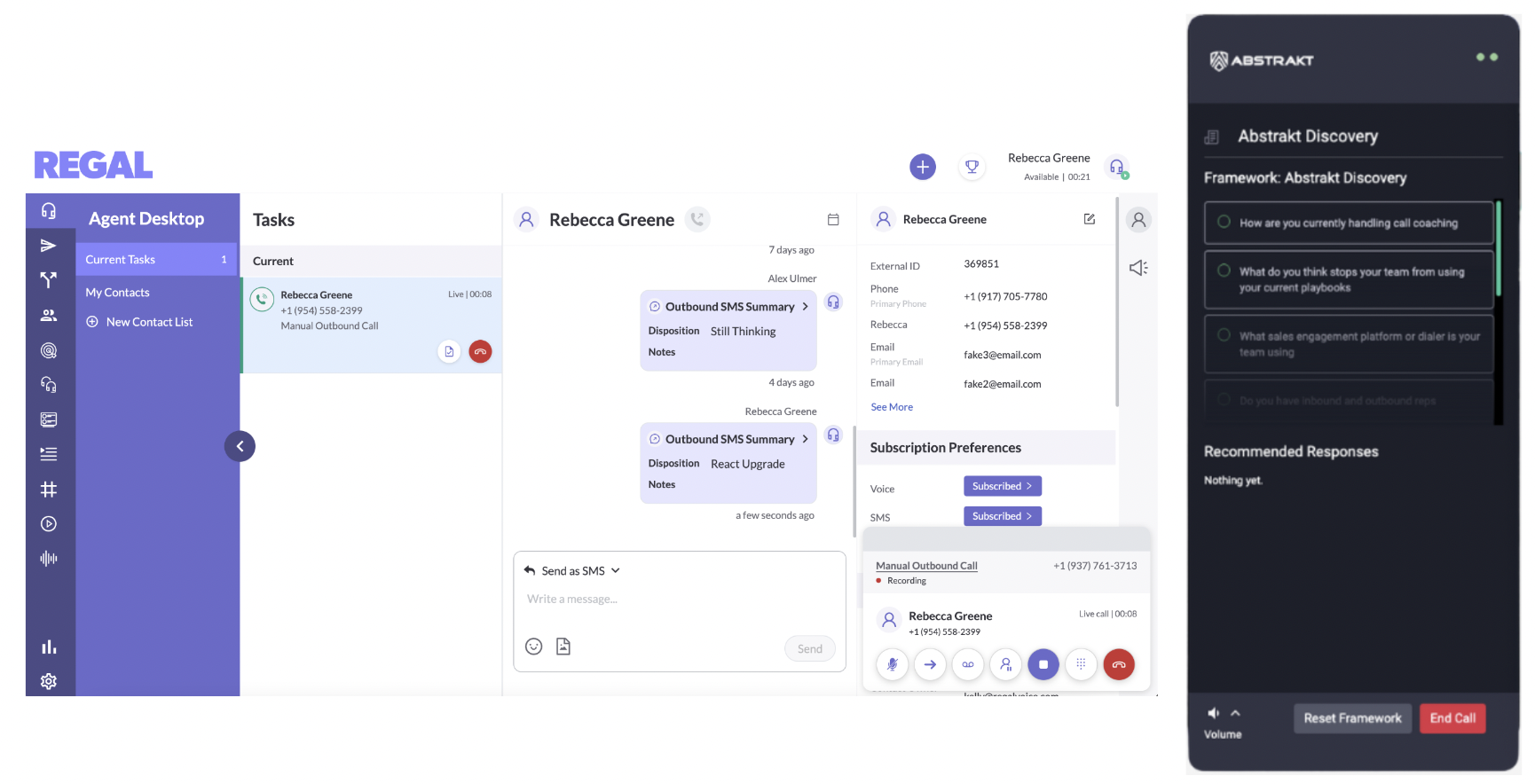Open the paper plane campaigns icon
This screenshot has width=1535, height=784.
[49, 246]
